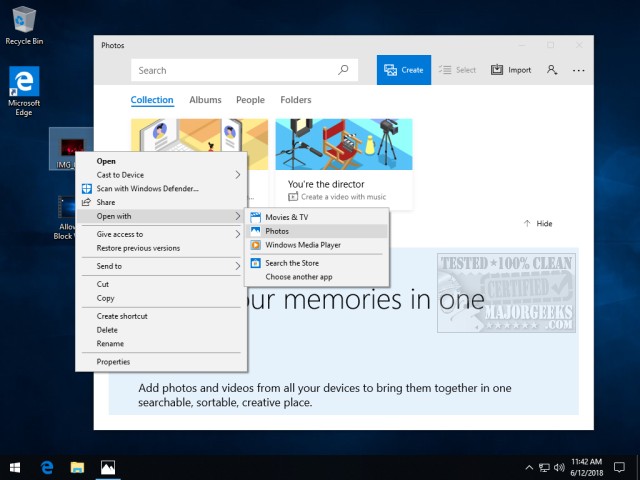
Task: Open the Action Center notification icon
Action: (620, 467)
